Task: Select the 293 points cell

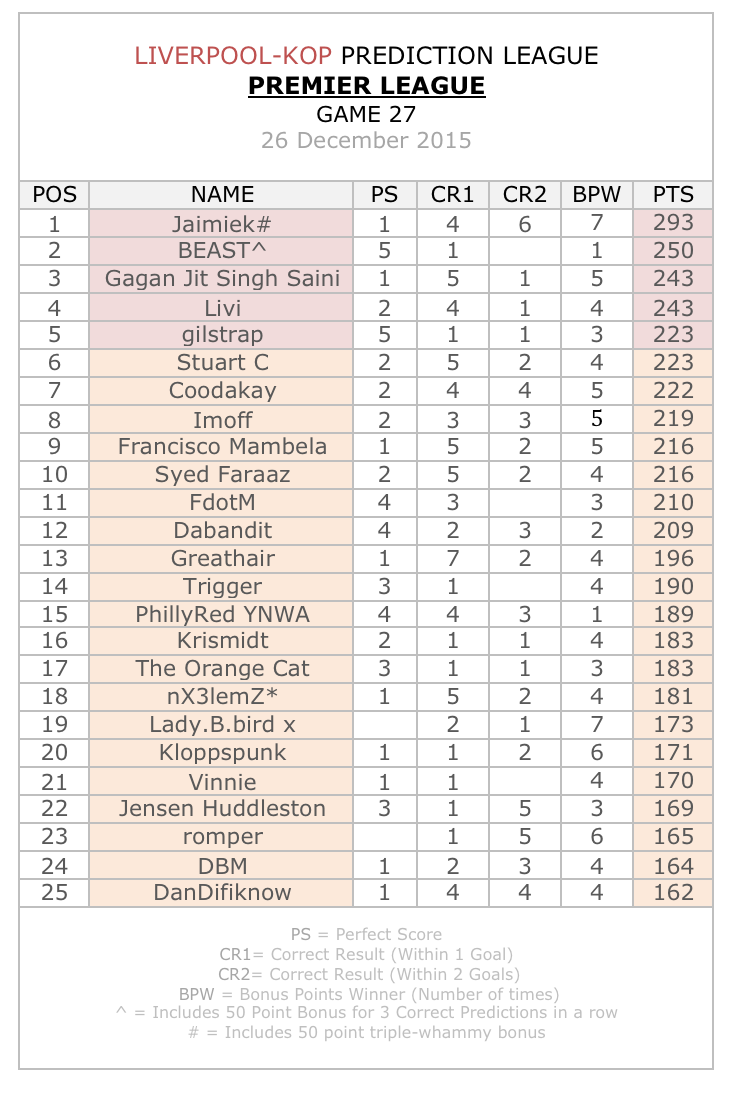Action: point(673,223)
